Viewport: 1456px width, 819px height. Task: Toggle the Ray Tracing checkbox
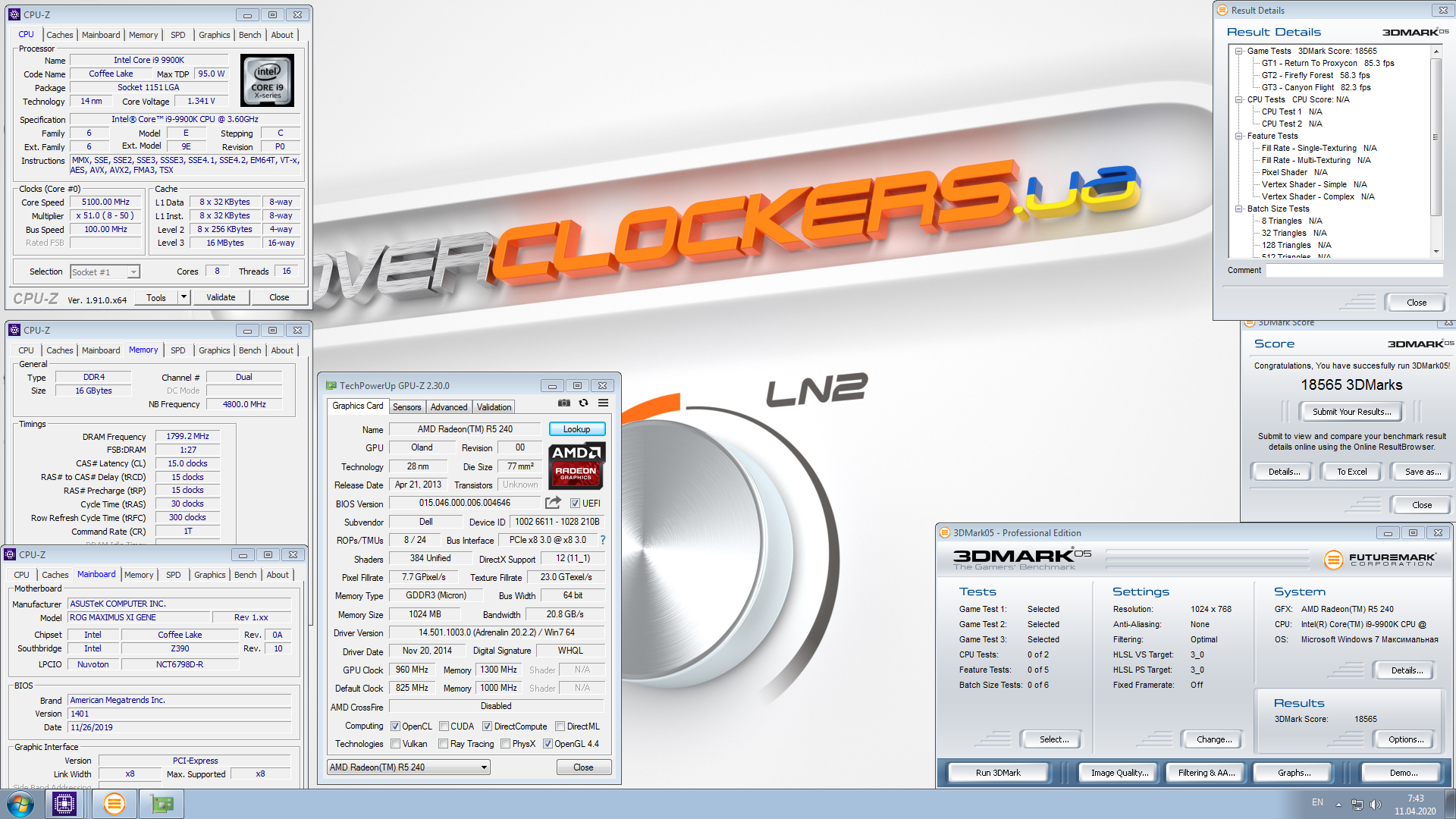(443, 744)
